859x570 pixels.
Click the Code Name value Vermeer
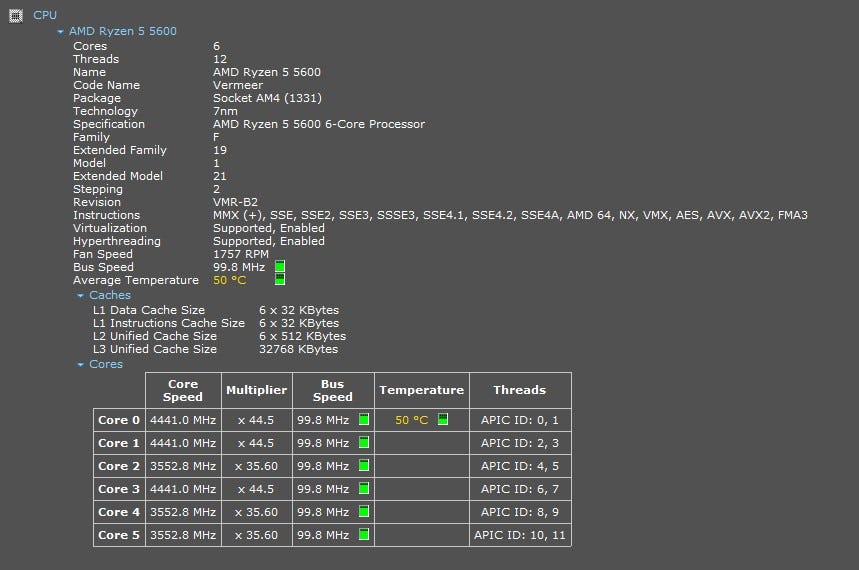point(238,85)
